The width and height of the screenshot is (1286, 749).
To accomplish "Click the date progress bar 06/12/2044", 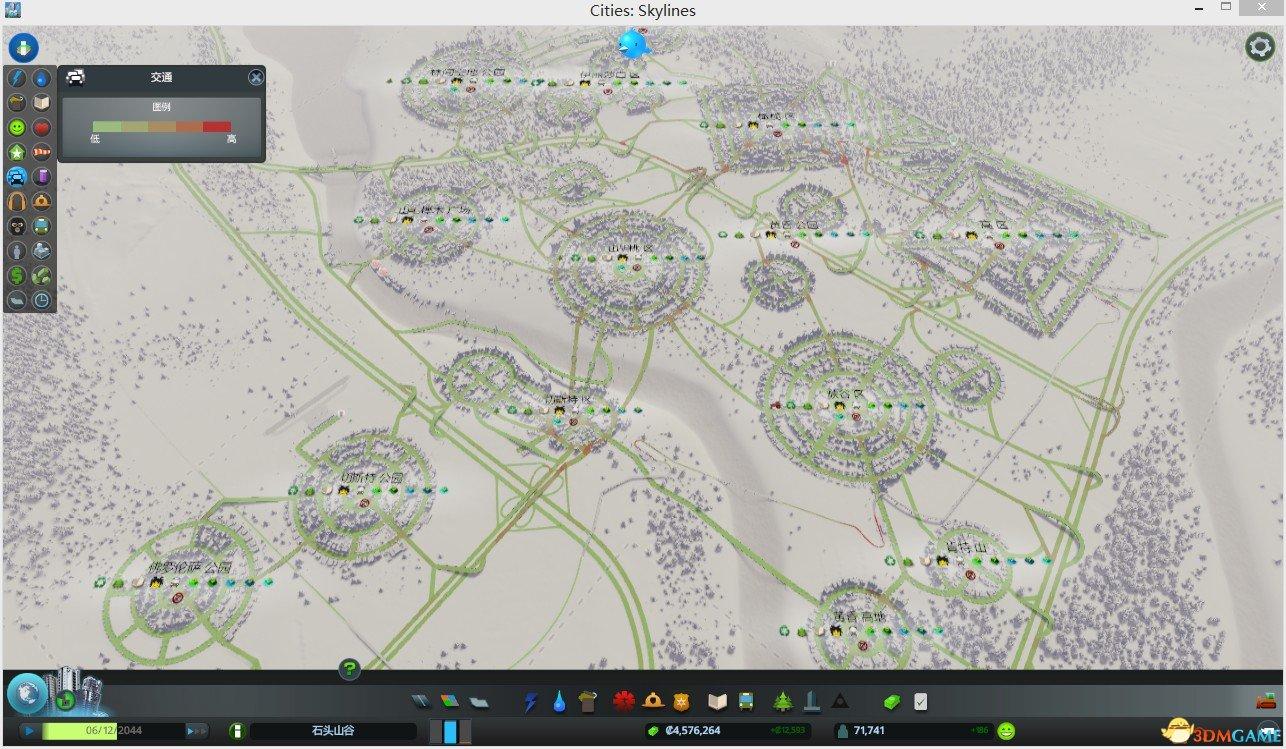I will pos(112,731).
